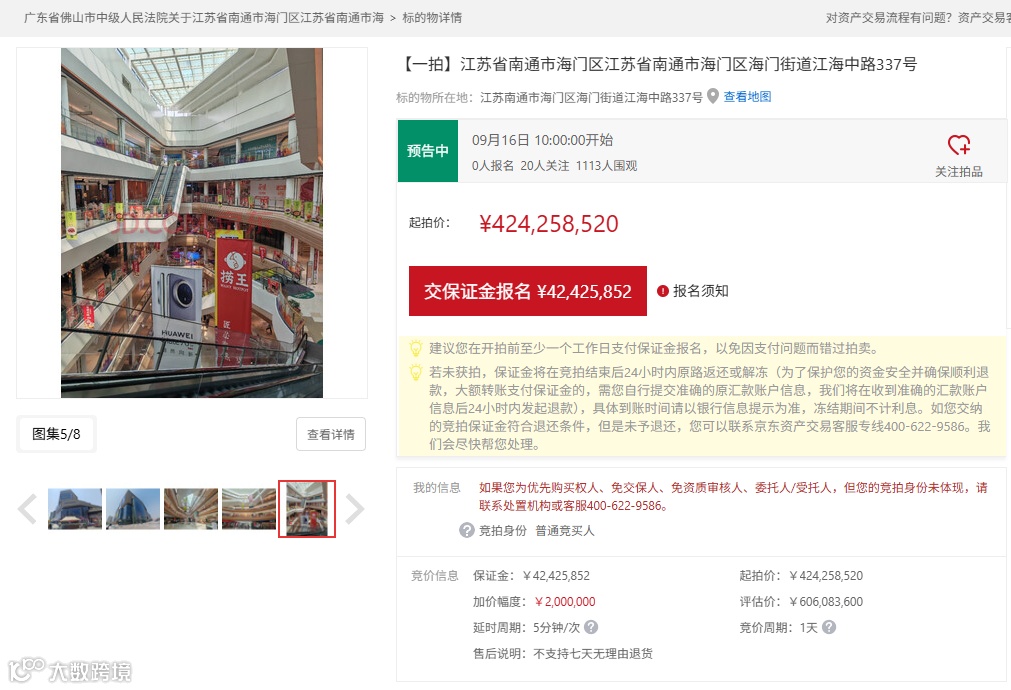Click the auction title 【一拍】江苏省南通市海门区
This screenshot has width=1011, height=690.
(658, 64)
